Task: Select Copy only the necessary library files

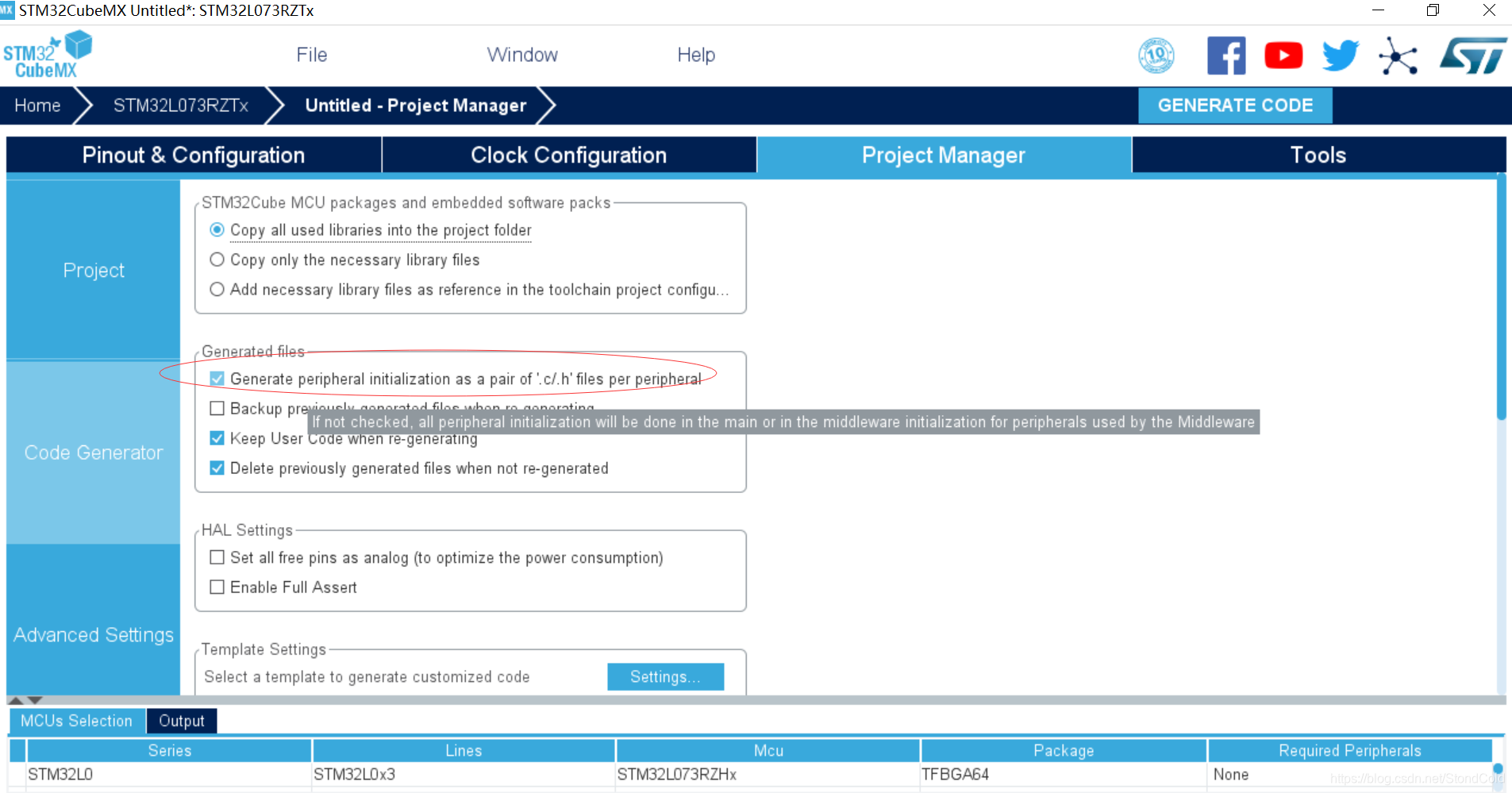Action: [x=217, y=260]
